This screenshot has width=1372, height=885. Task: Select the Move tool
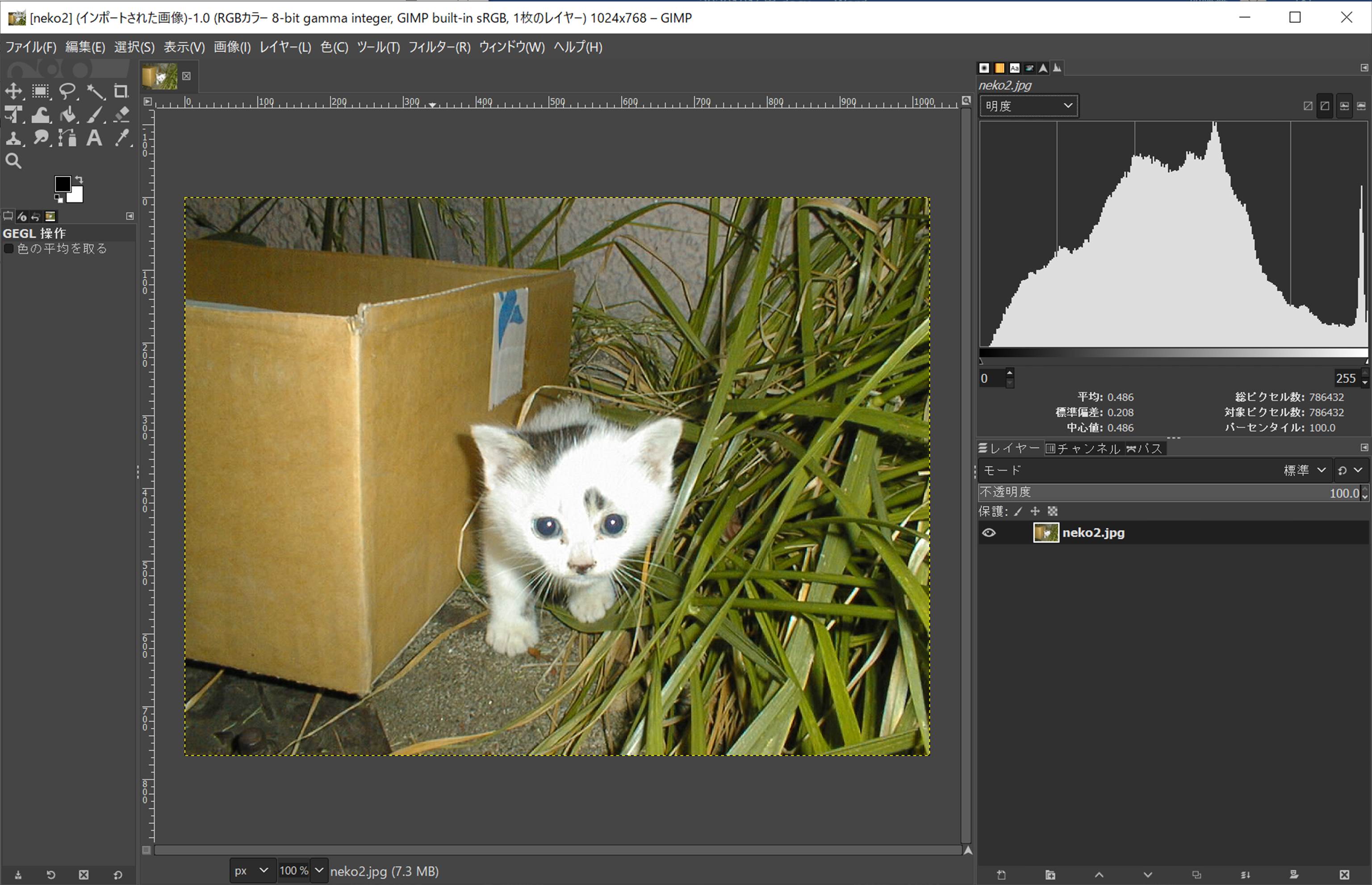(x=14, y=92)
